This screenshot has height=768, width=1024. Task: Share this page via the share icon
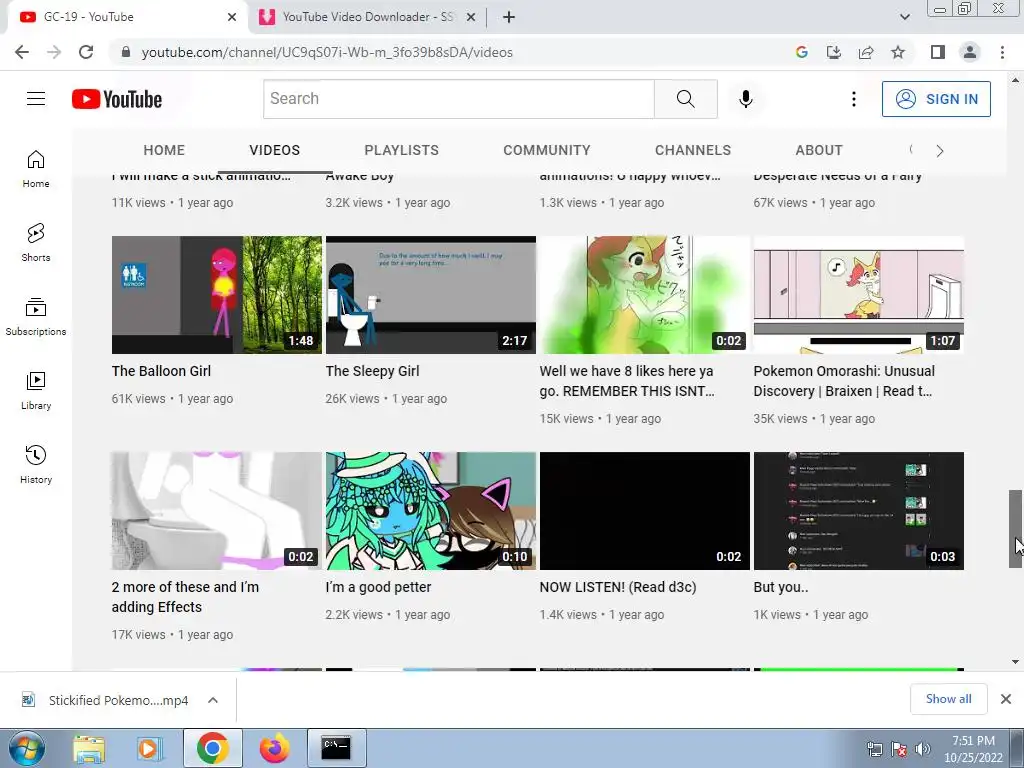click(x=866, y=52)
